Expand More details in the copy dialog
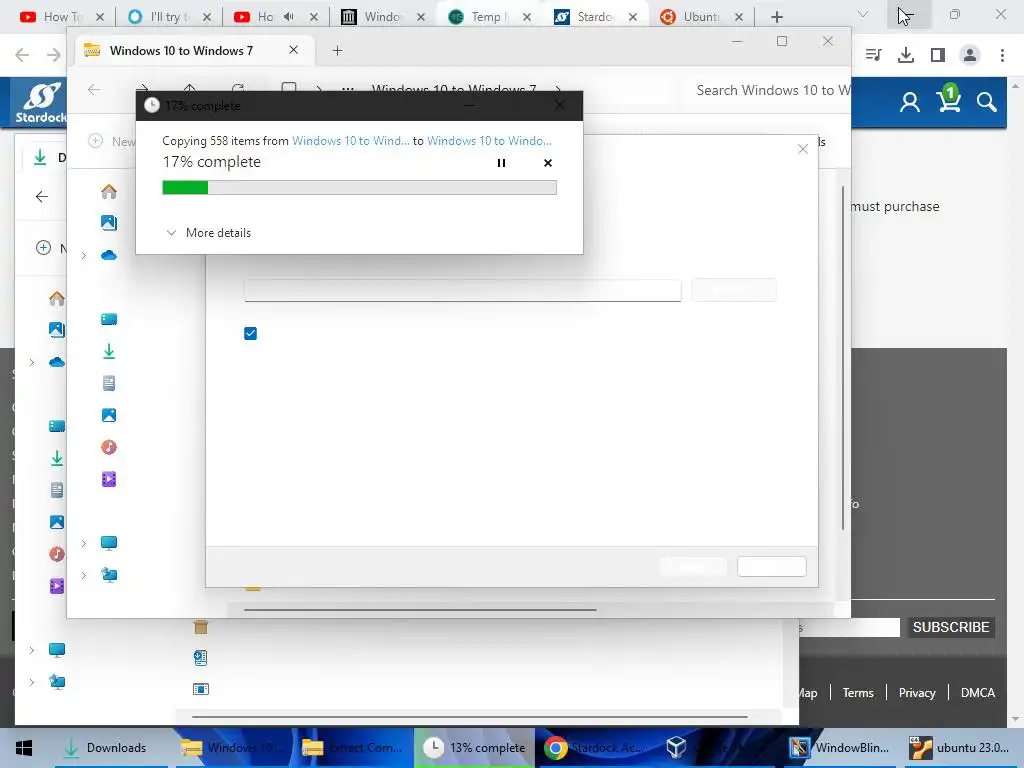 point(209,232)
